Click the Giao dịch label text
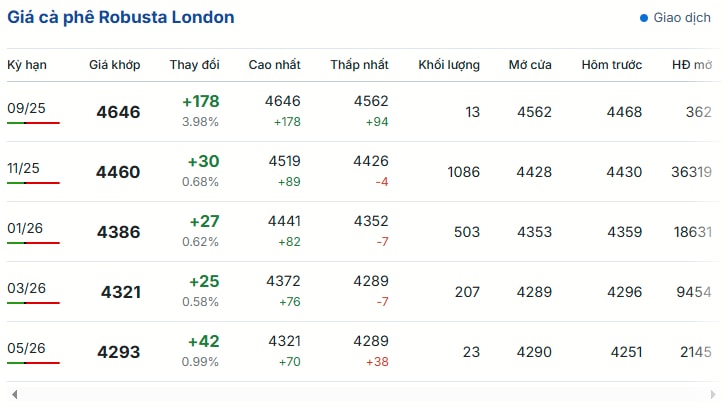Screen dimensions: 725x406 tap(682, 18)
